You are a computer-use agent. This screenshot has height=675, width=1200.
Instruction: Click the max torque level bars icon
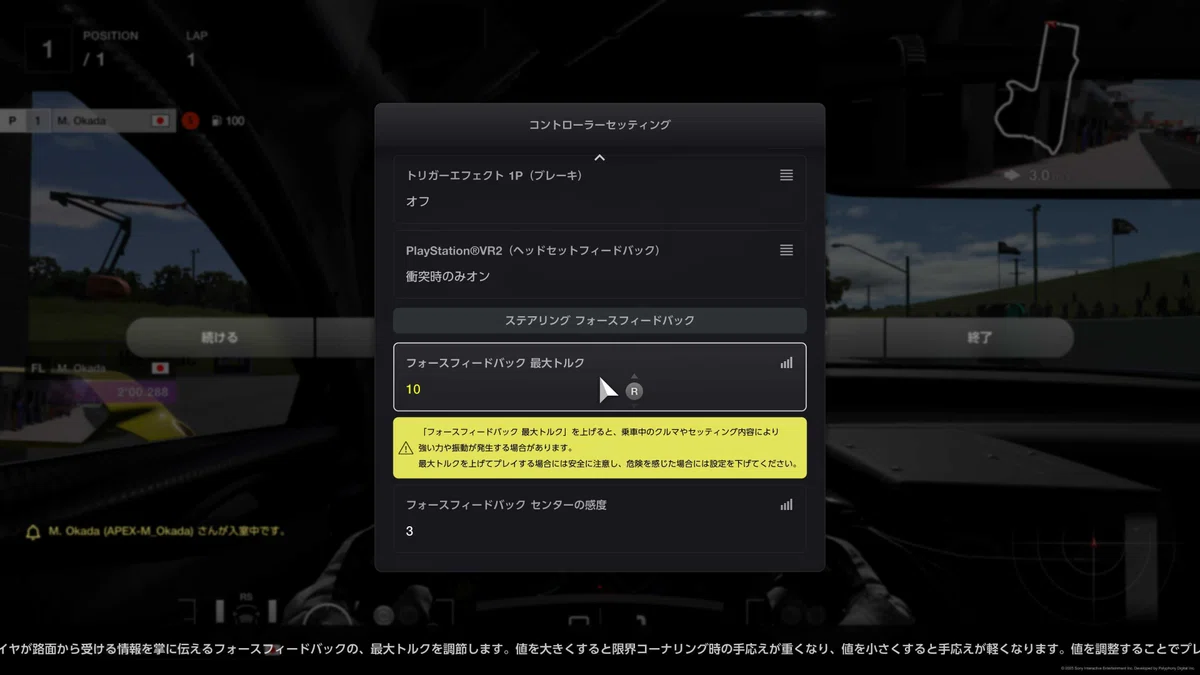coord(786,363)
